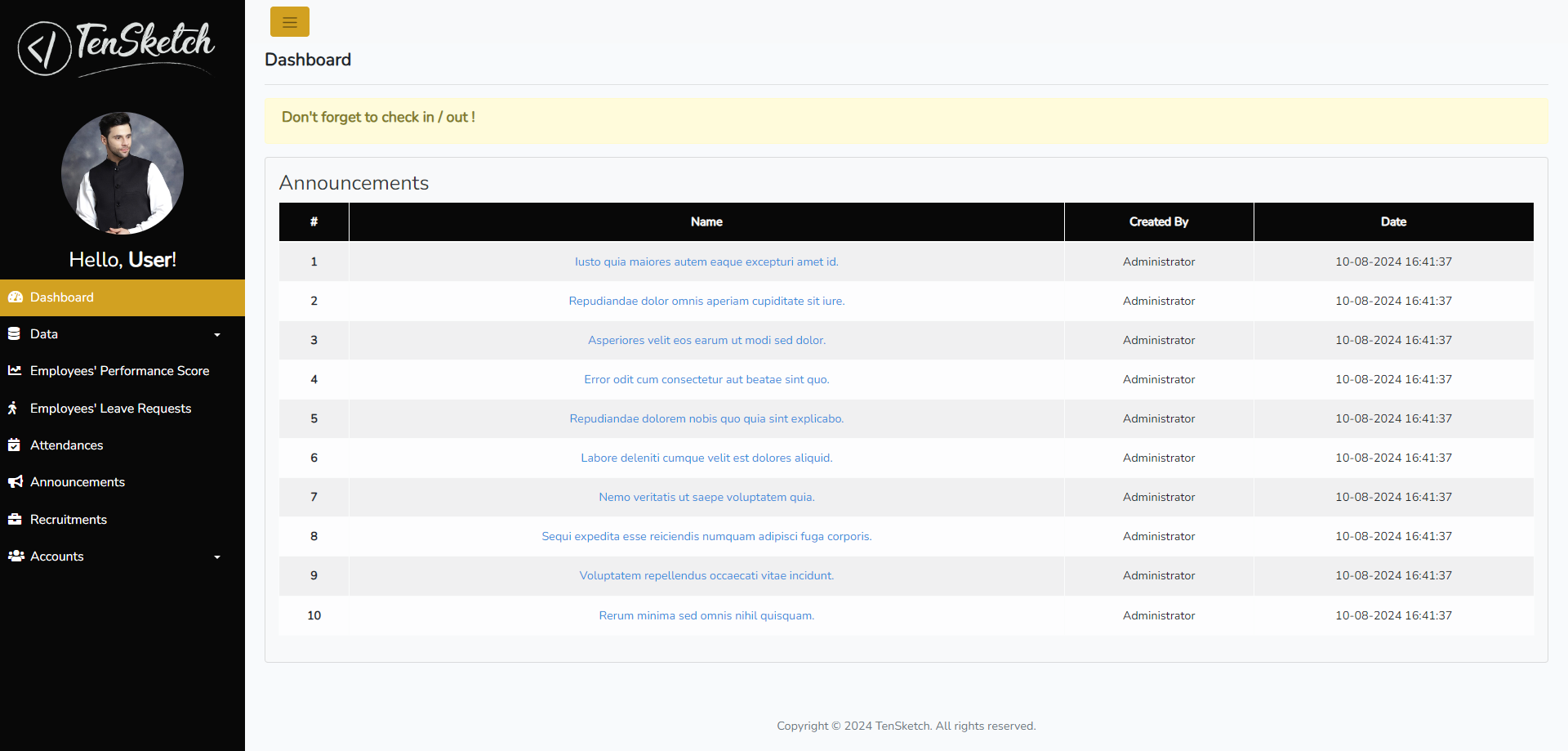This screenshot has width=1568, height=751.
Task: Open Employees' Leave Requests page
Action: (x=122, y=409)
